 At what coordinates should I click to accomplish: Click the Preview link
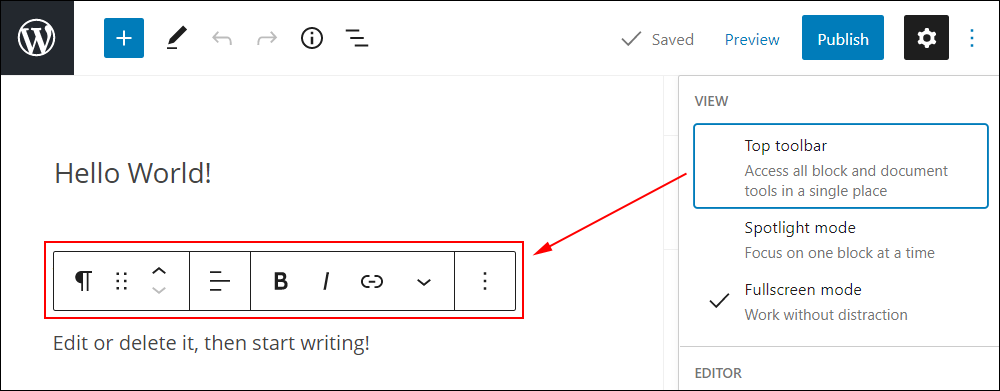tap(752, 40)
